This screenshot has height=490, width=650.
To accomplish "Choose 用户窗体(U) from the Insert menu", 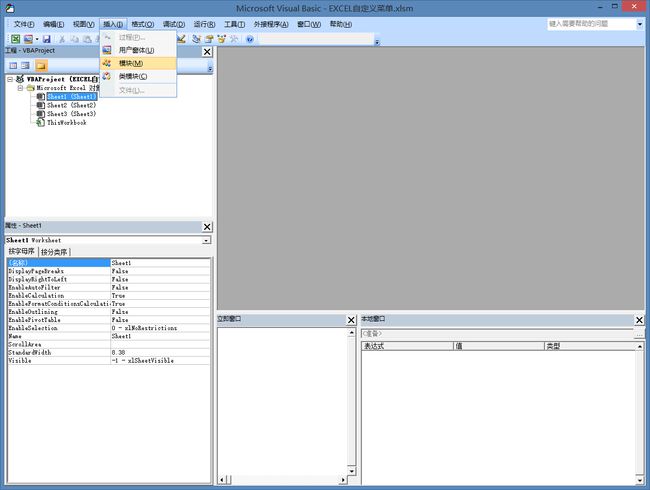I will (x=138, y=50).
